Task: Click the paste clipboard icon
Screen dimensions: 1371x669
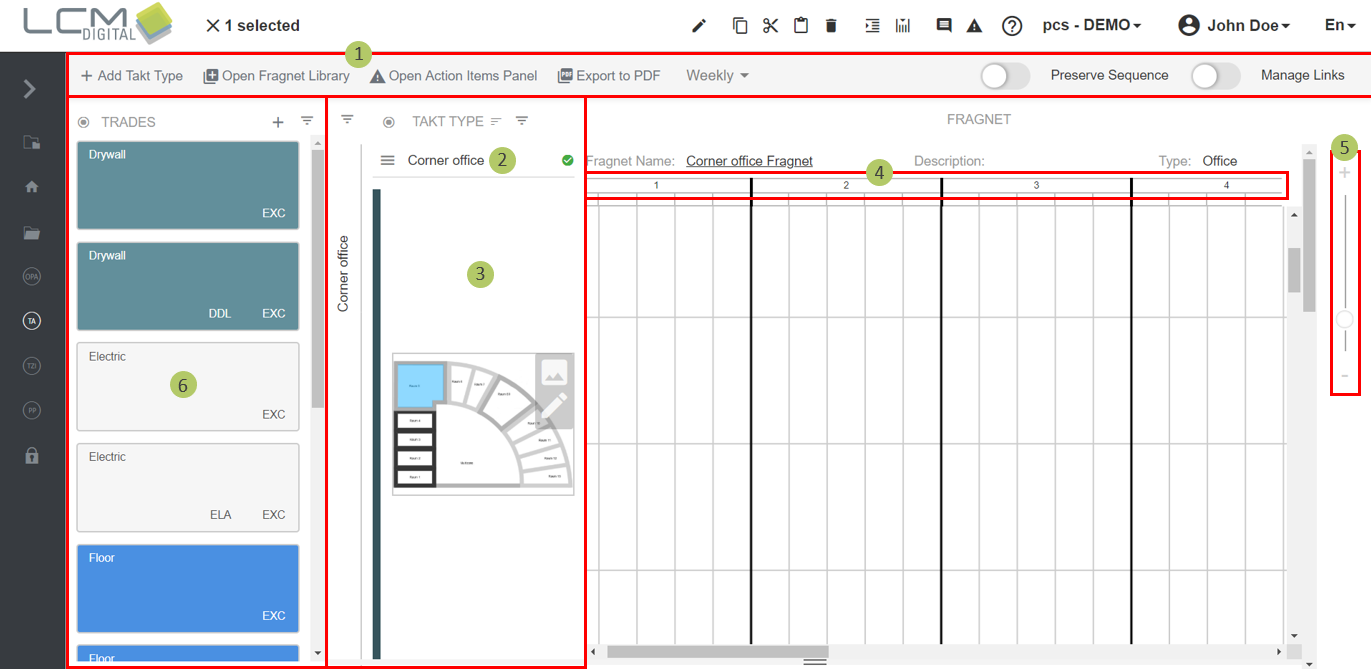Action: tap(801, 26)
